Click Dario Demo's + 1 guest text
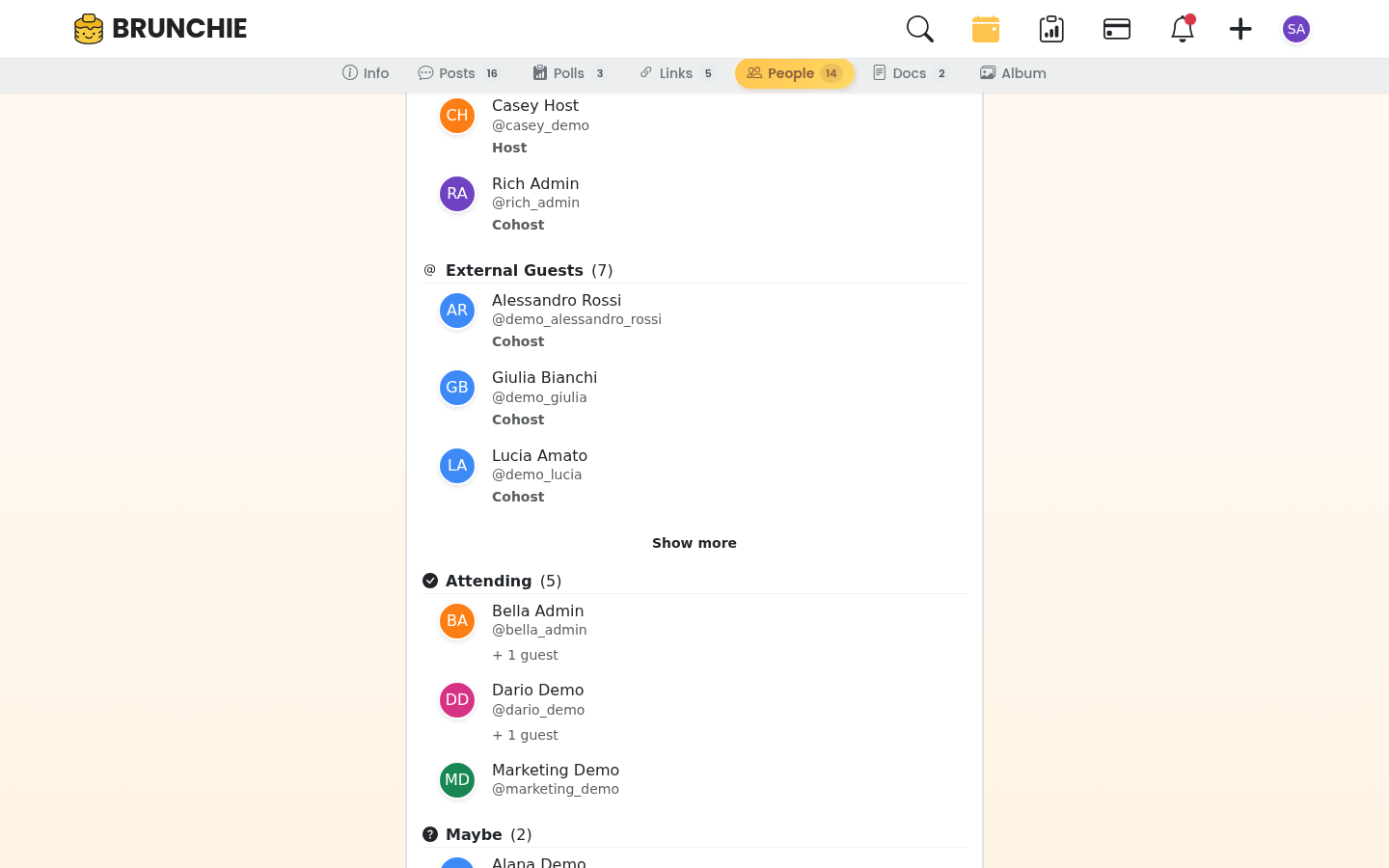 pyautogui.click(x=525, y=735)
